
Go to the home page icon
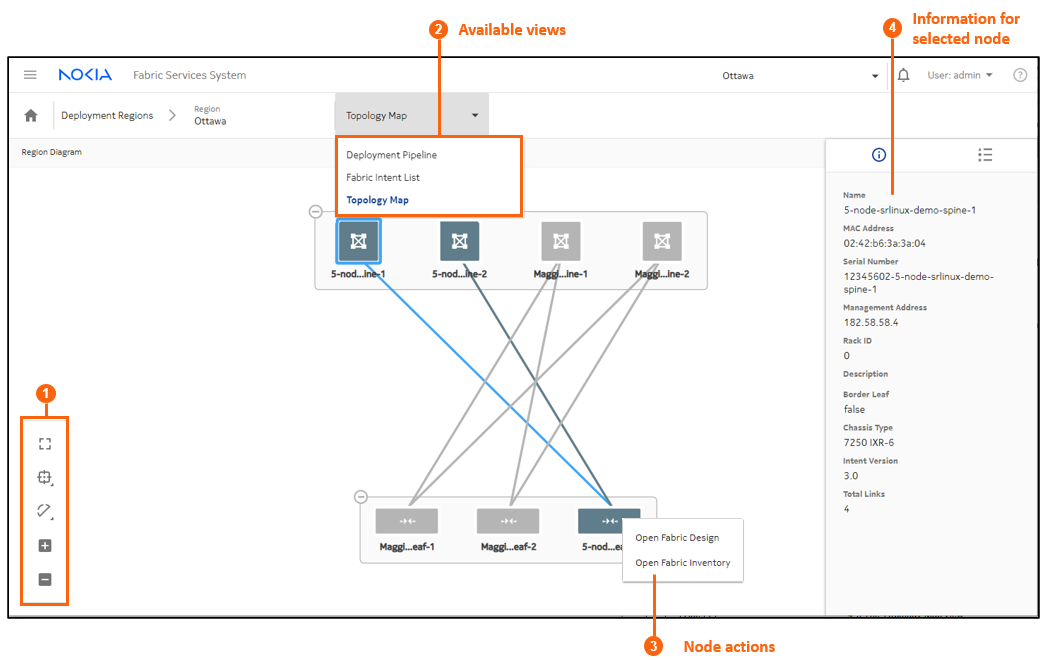point(31,116)
